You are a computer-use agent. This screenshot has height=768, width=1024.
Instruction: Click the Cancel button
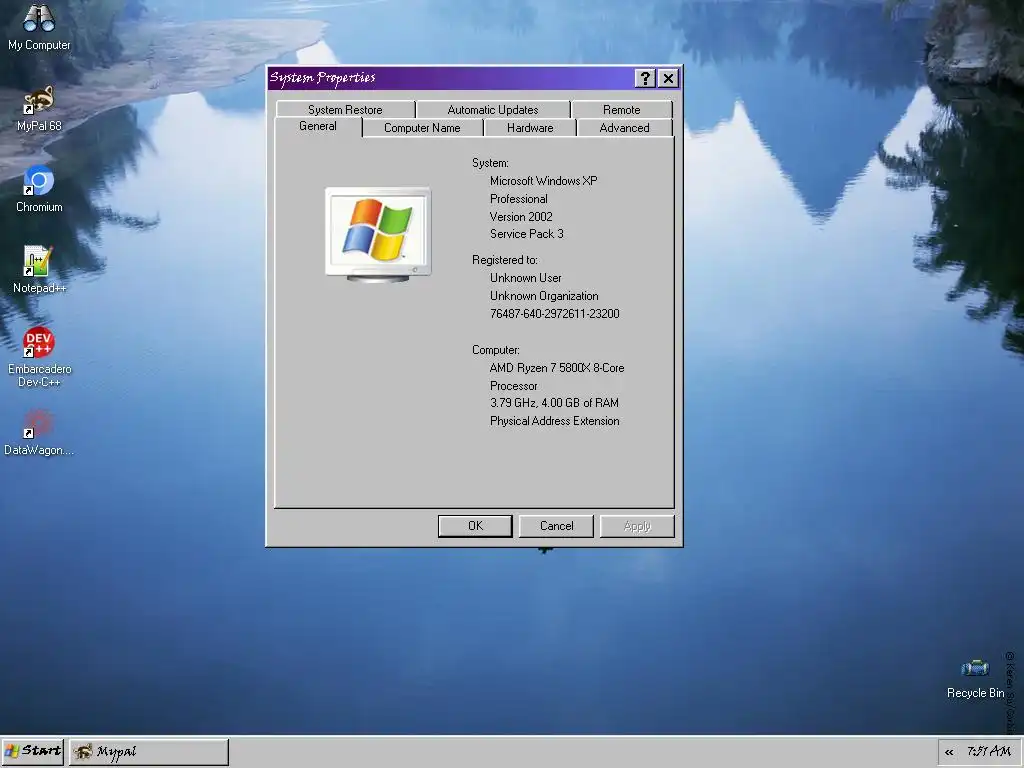tap(556, 526)
